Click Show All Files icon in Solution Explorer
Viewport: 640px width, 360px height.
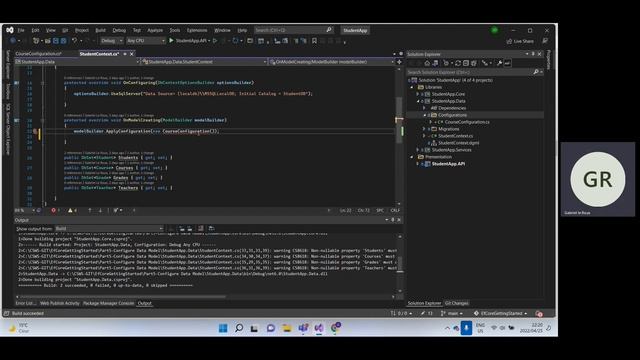[473, 63]
